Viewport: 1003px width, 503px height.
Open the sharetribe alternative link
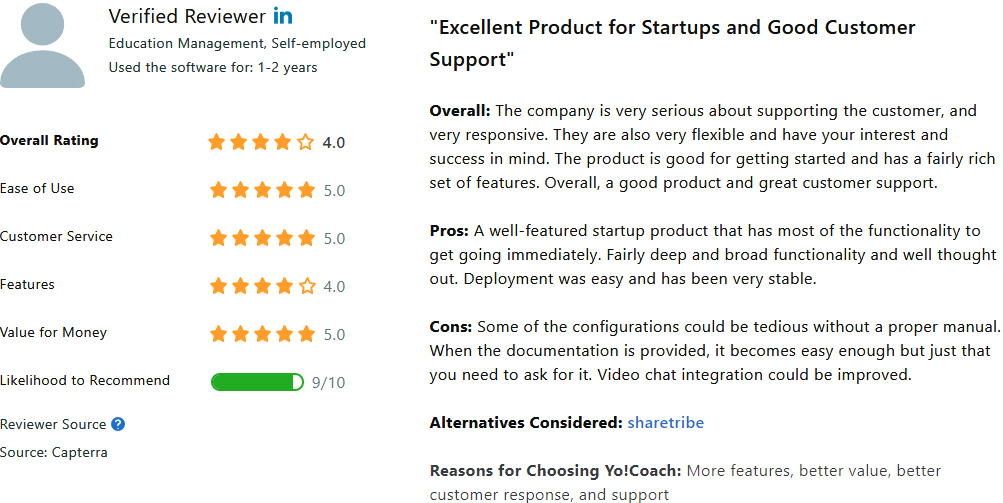(x=665, y=423)
